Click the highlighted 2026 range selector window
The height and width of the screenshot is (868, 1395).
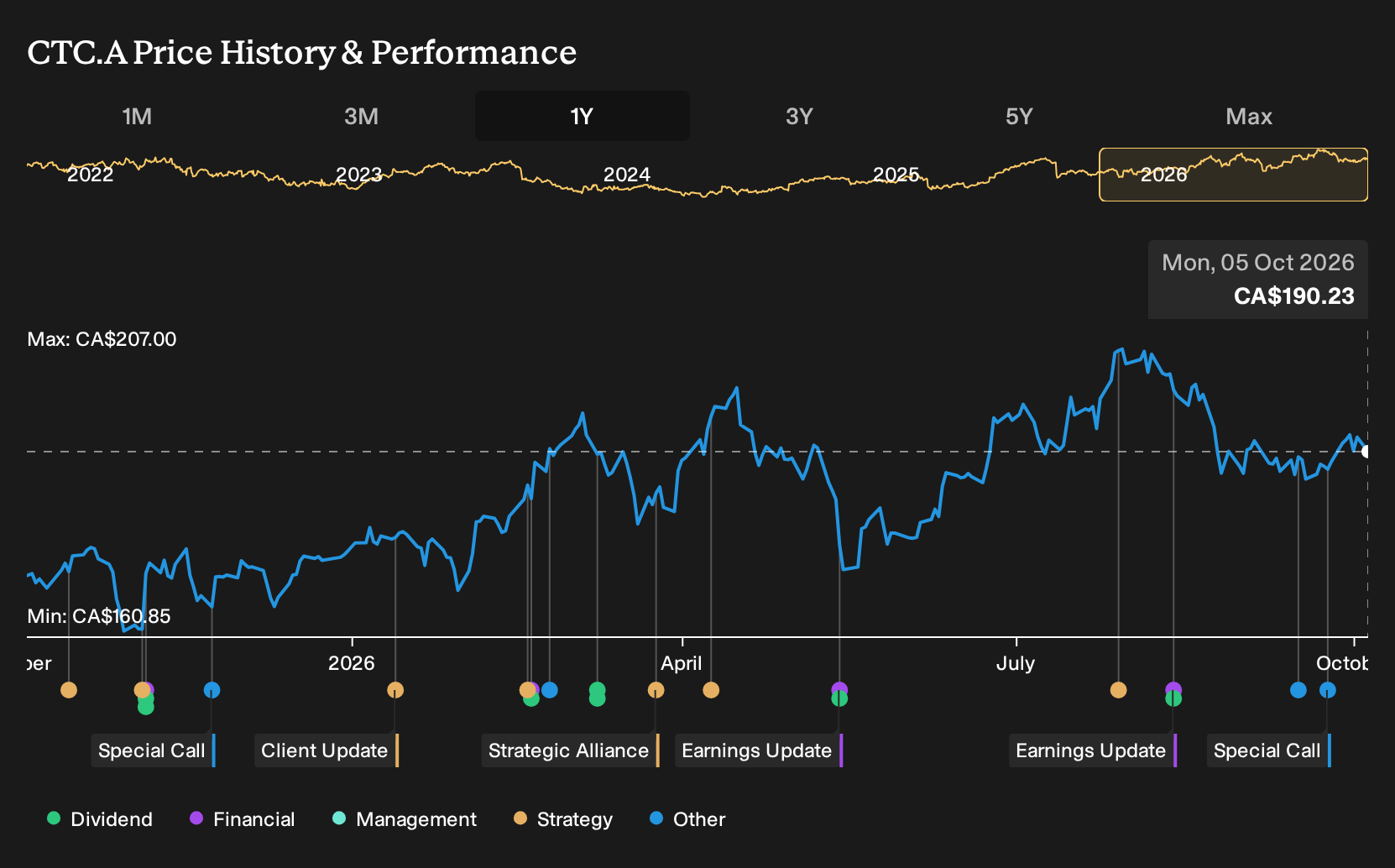click(x=1234, y=175)
